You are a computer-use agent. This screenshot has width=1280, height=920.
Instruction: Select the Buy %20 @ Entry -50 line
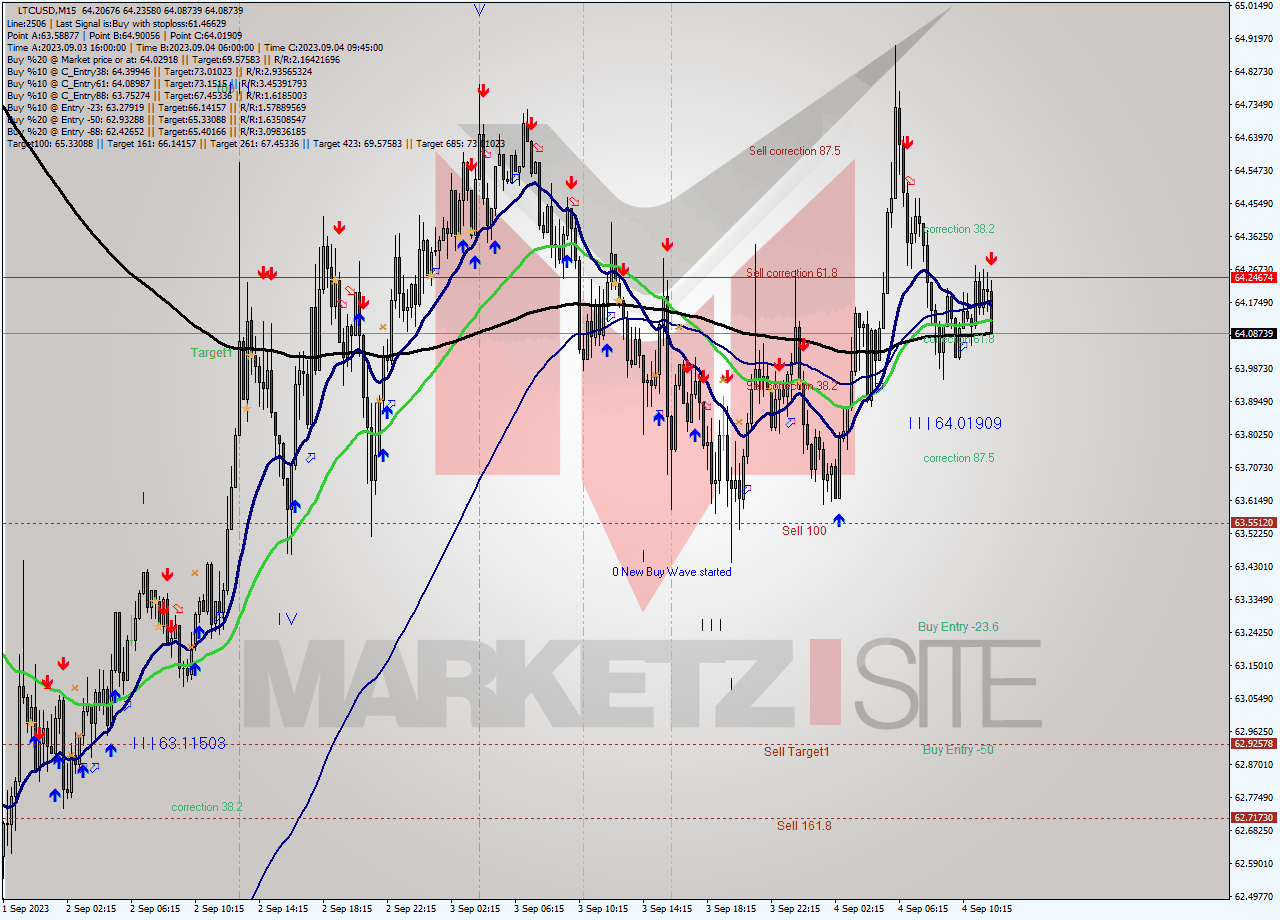pyautogui.click(x=156, y=119)
